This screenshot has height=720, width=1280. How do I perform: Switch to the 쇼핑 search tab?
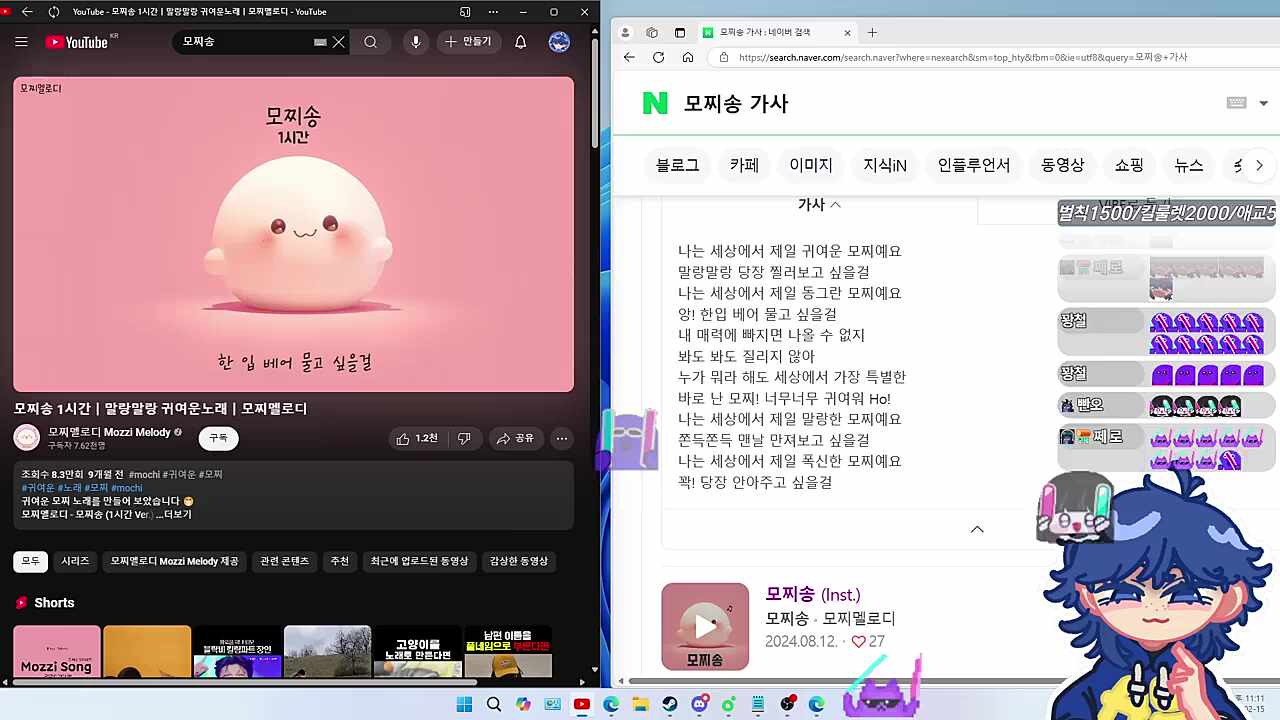coord(1129,165)
